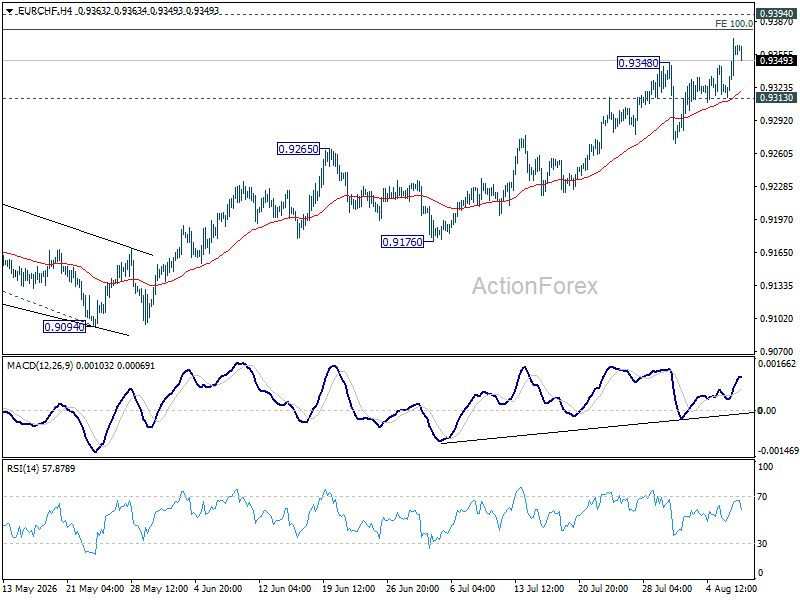
Task: Select the upper descending channel line
Action: coord(78,230)
